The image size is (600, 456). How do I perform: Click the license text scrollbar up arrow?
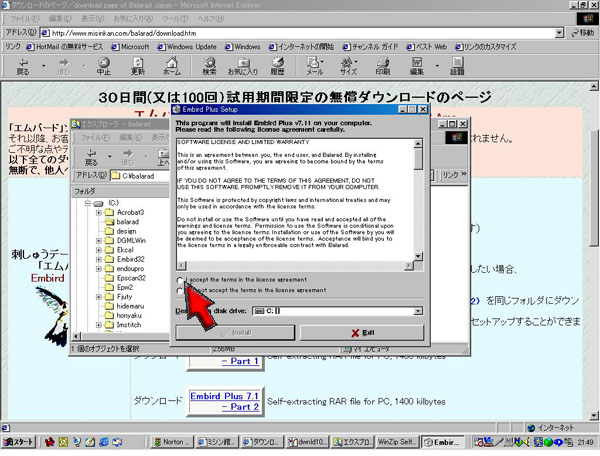pos(418,143)
